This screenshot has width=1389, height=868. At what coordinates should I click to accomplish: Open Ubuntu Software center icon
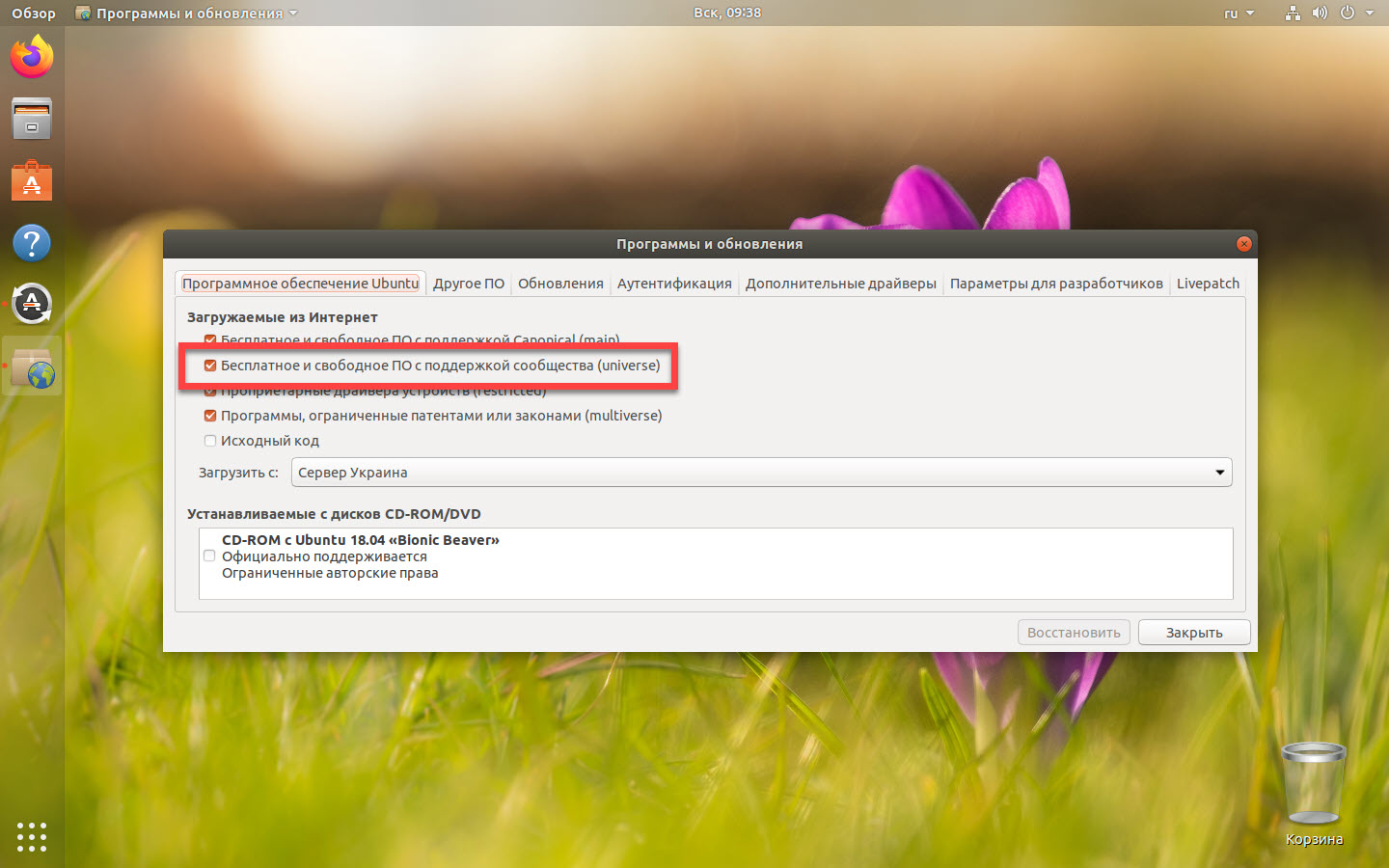pyautogui.click(x=32, y=181)
